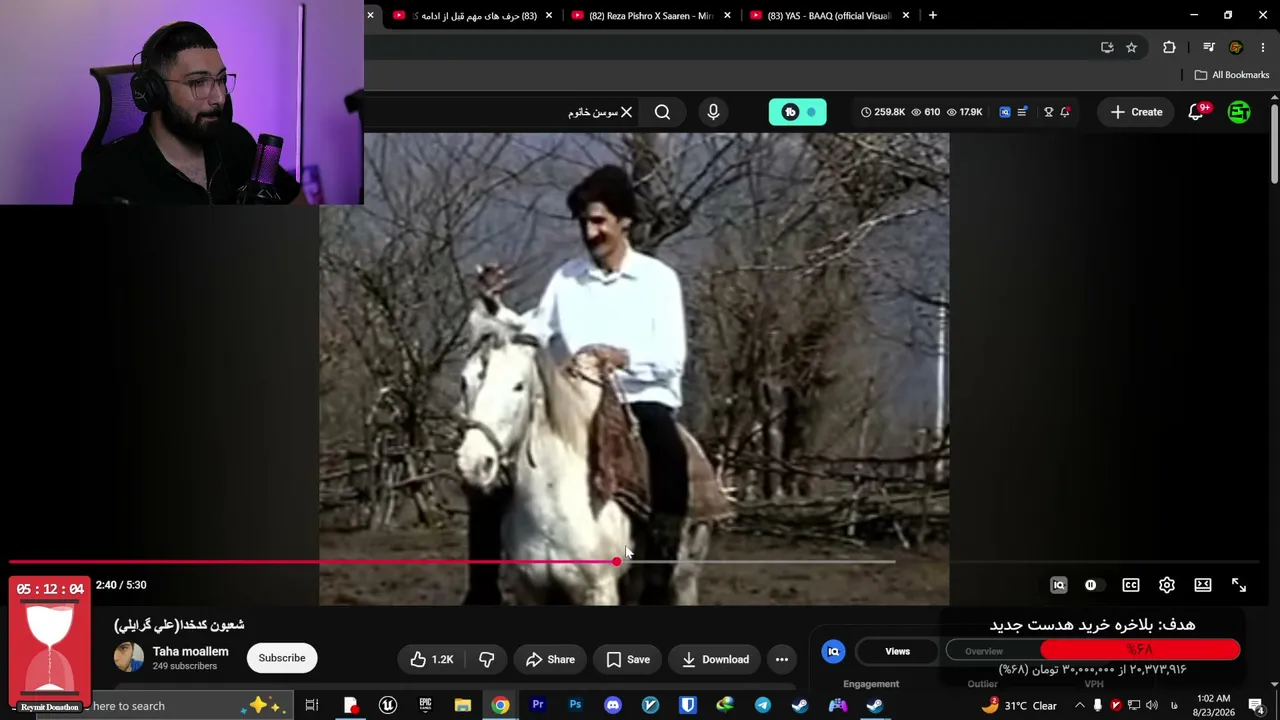The height and width of the screenshot is (720, 1280).
Task: Enter fullscreen video mode
Action: click(x=1239, y=585)
